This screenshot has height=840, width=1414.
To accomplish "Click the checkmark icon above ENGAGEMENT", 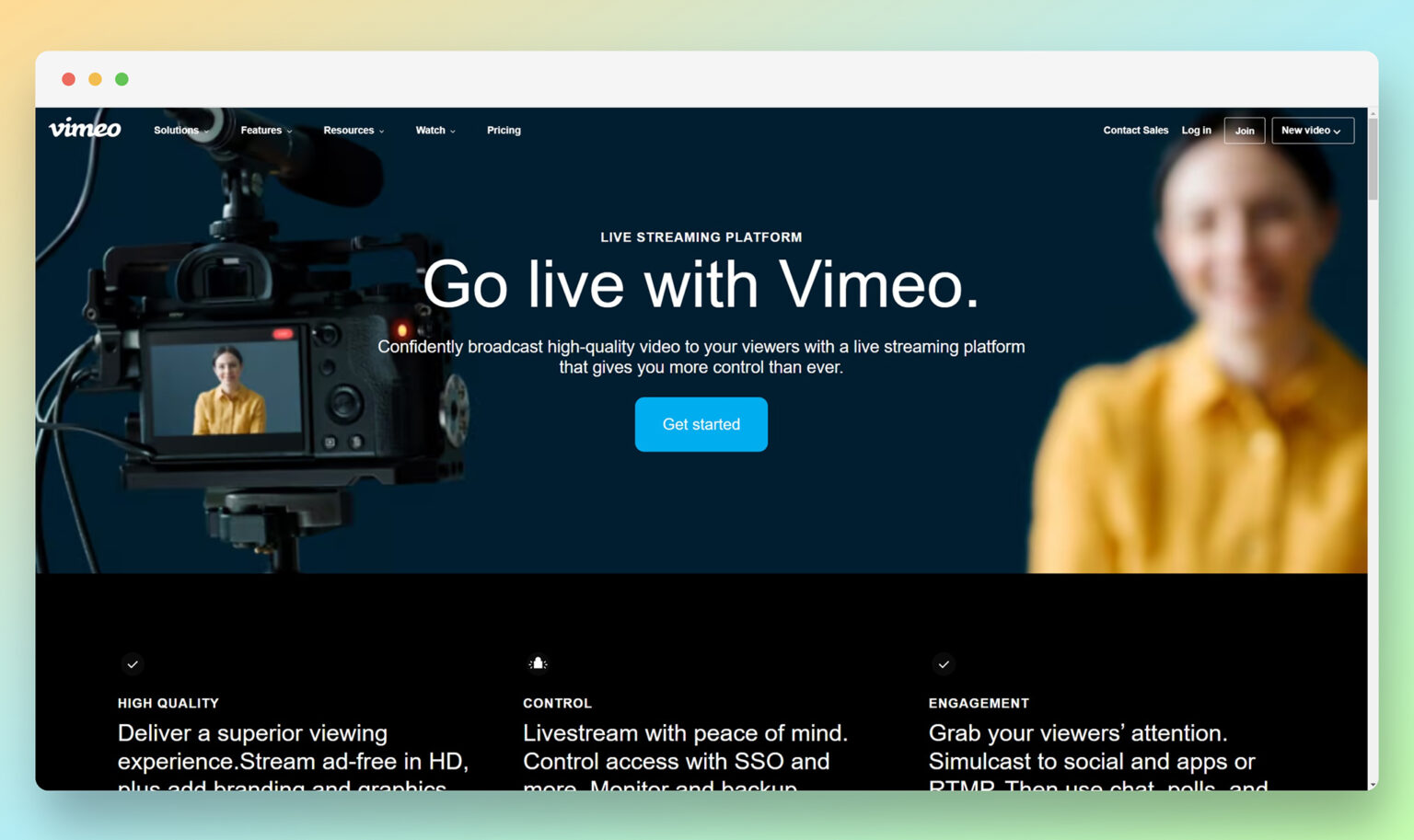I will [943, 664].
